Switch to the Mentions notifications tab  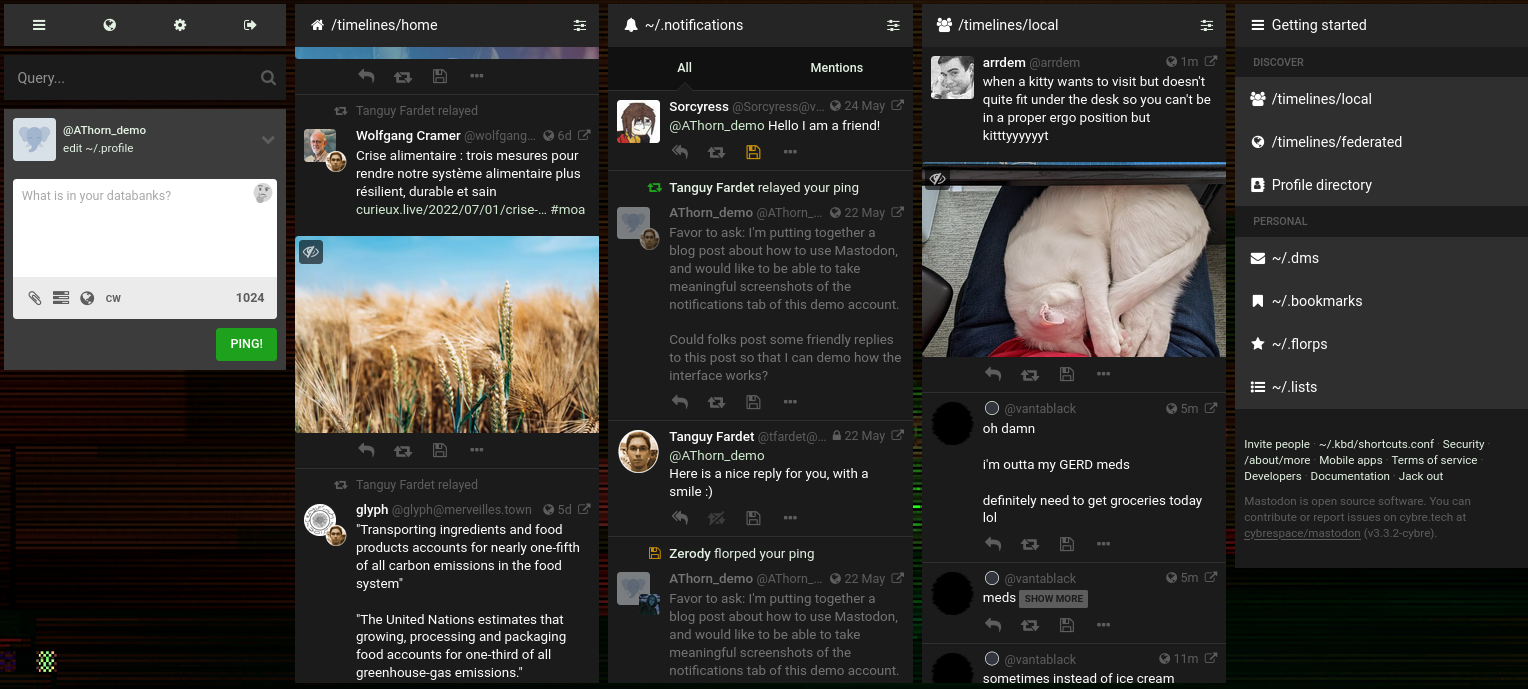pyautogui.click(x=836, y=68)
